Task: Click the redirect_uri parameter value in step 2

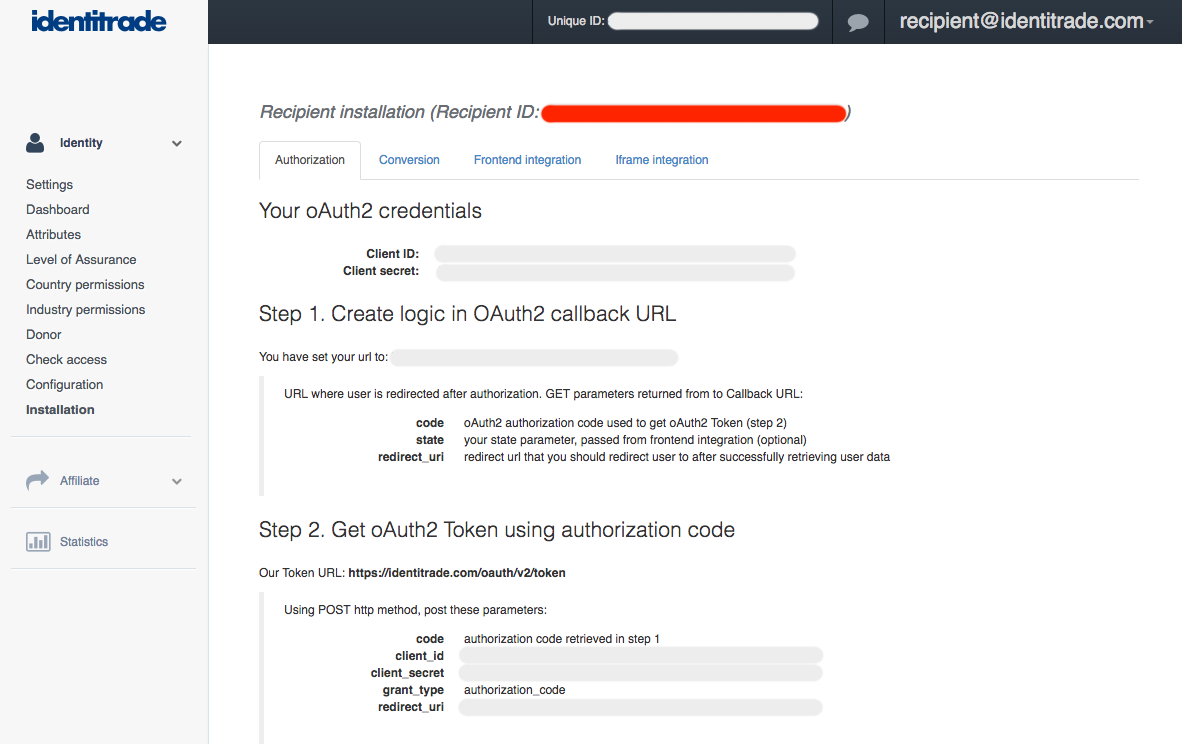Action: click(x=641, y=707)
